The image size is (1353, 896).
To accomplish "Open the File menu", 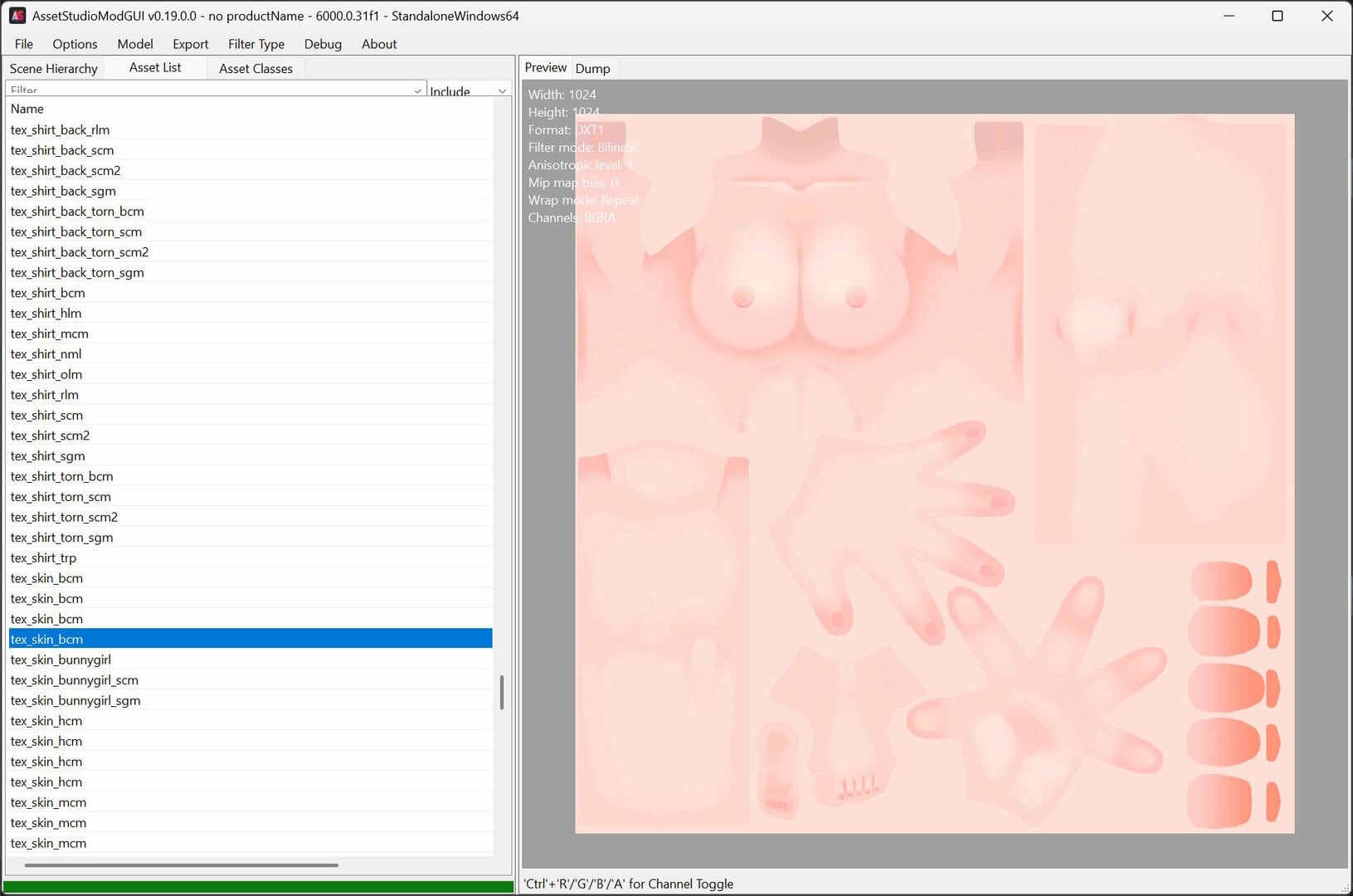I will click(24, 44).
